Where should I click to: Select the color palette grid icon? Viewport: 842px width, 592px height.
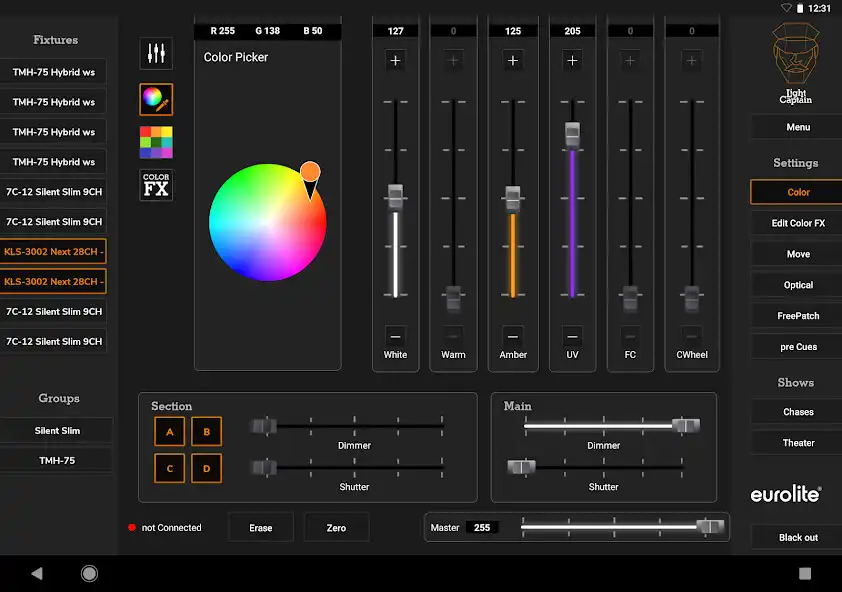click(155, 141)
